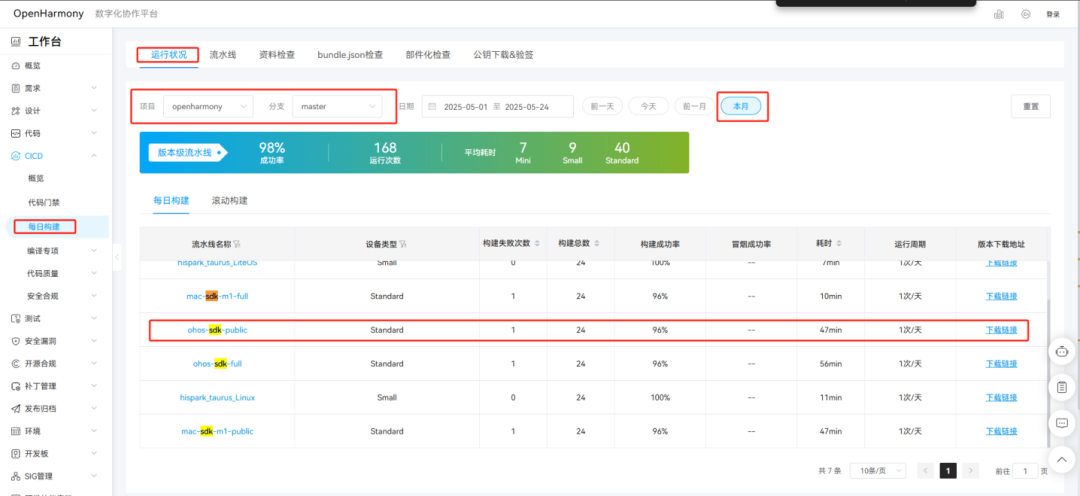Click the 环境 environment icon in sidebar
Screen dimensions: 1080x496
pos(15,431)
